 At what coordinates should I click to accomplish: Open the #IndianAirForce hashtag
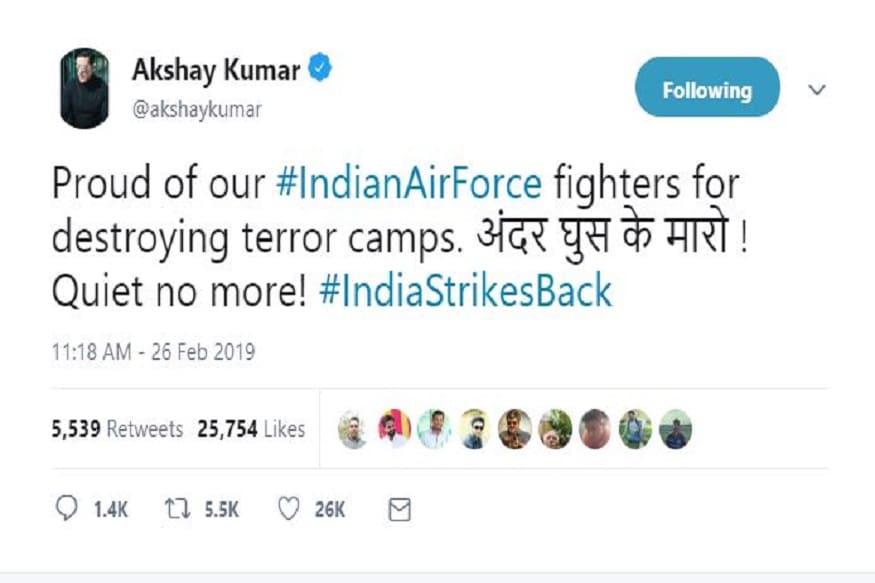click(x=409, y=183)
